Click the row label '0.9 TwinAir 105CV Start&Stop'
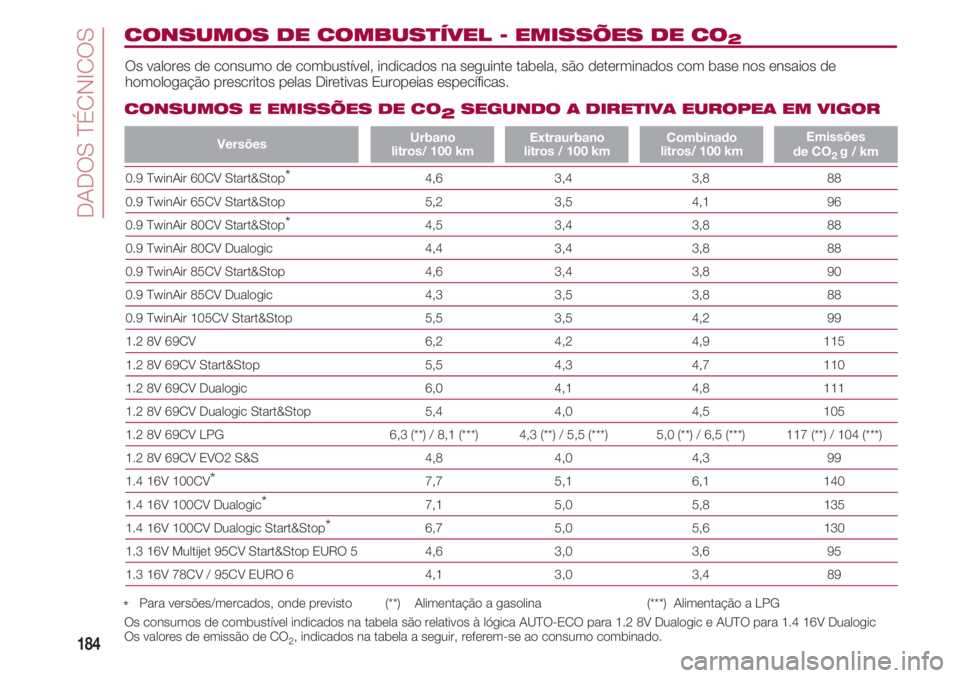Image resolution: width=960 pixels, height=678 pixels. pos(209,318)
